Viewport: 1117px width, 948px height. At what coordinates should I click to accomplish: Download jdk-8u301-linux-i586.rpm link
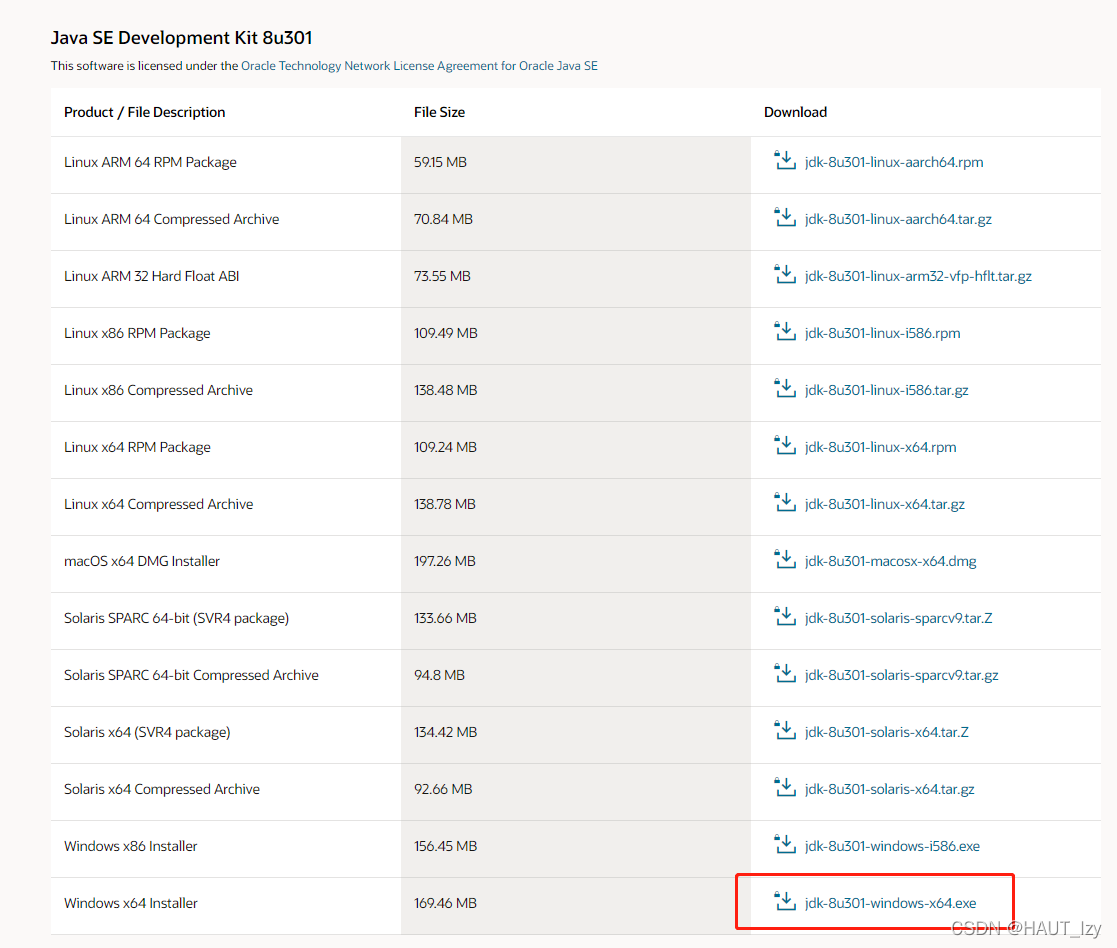pyautogui.click(x=883, y=333)
